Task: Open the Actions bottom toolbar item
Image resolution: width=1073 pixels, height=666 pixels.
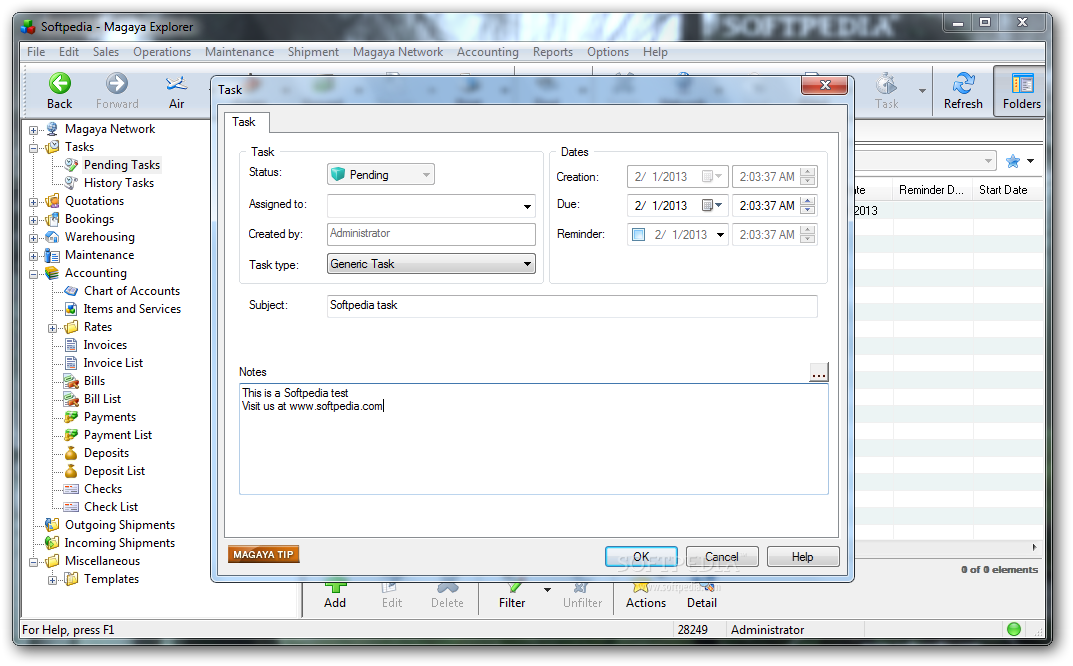Action: (645, 595)
